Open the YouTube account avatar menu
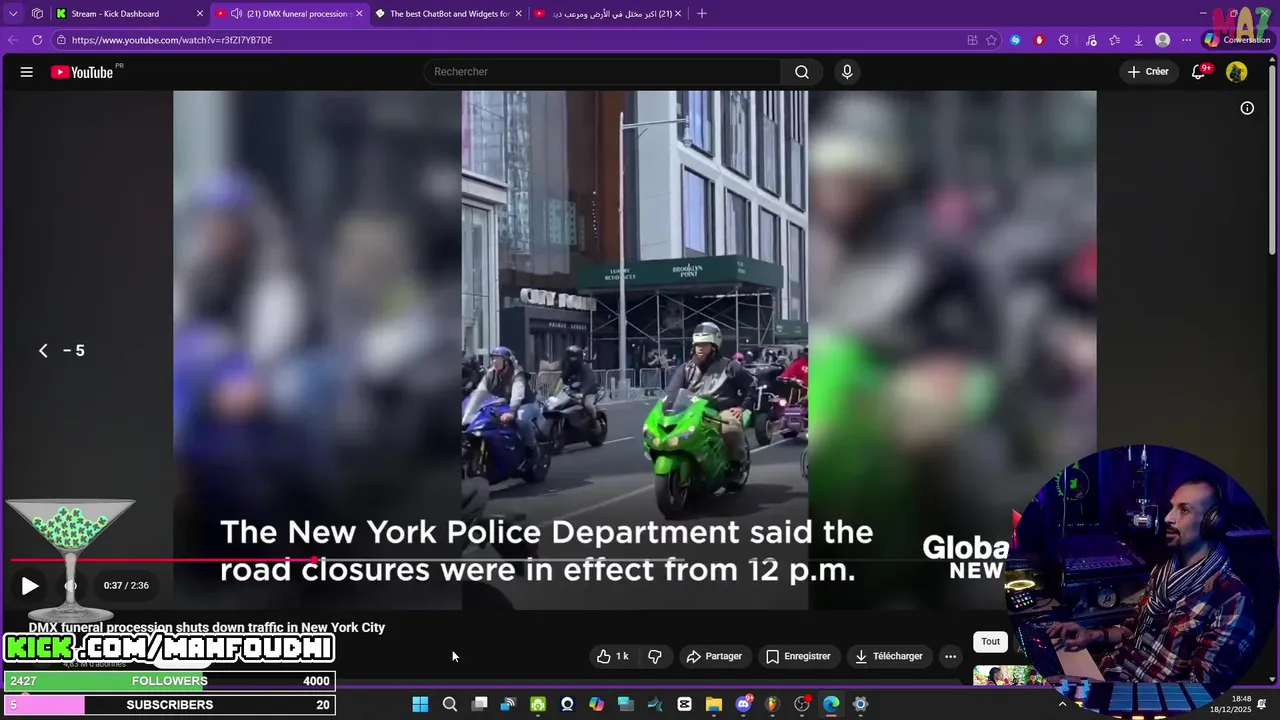 1237,72
